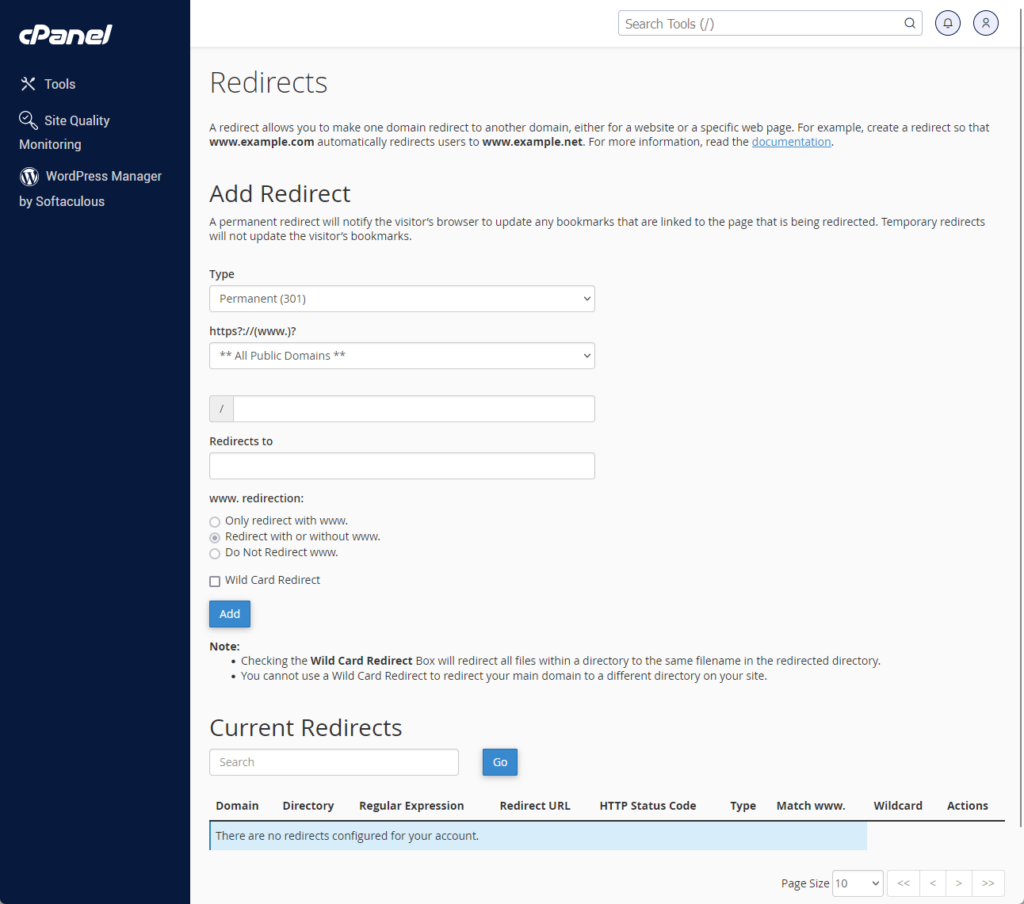Select Redirect with or without www.
The image size is (1024, 904).
coord(214,538)
